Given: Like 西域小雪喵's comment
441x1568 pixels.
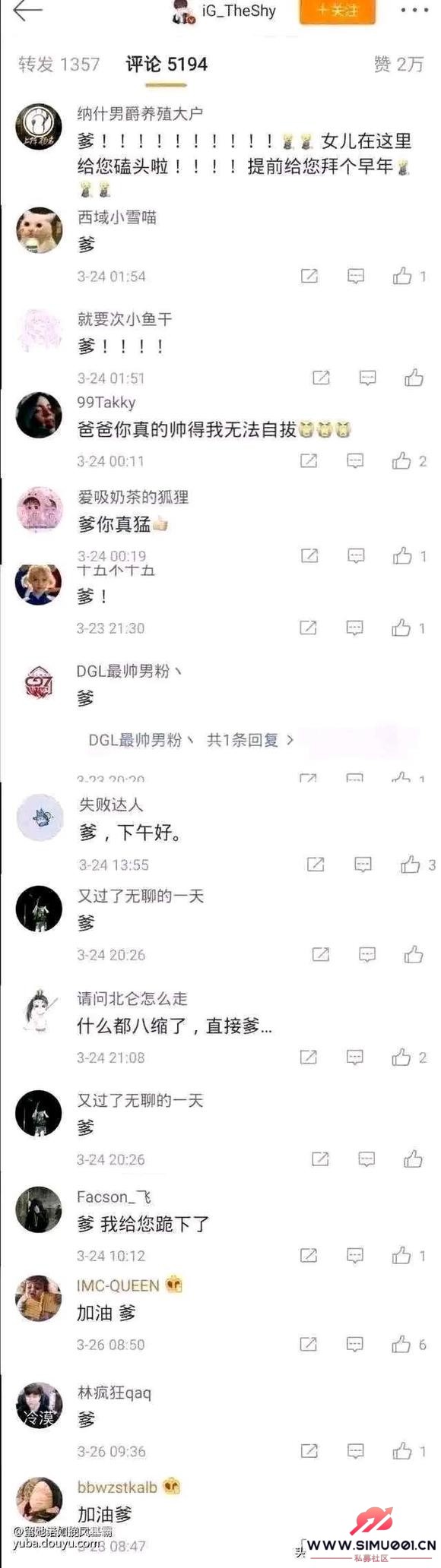Looking at the screenshot, I should pos(402,277).
